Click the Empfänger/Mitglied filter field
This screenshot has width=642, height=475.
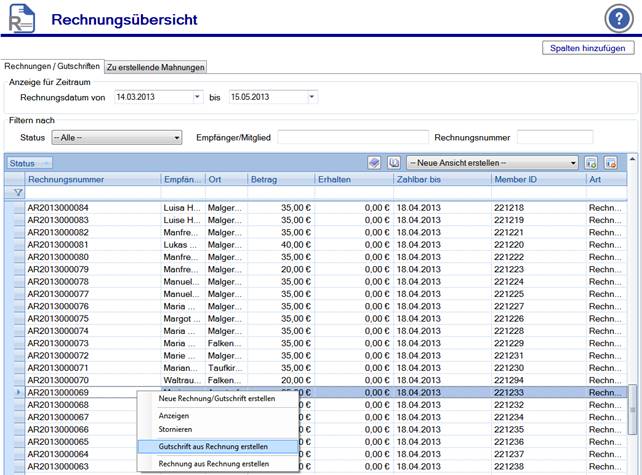pyautogui.click(x=353, y=138)
